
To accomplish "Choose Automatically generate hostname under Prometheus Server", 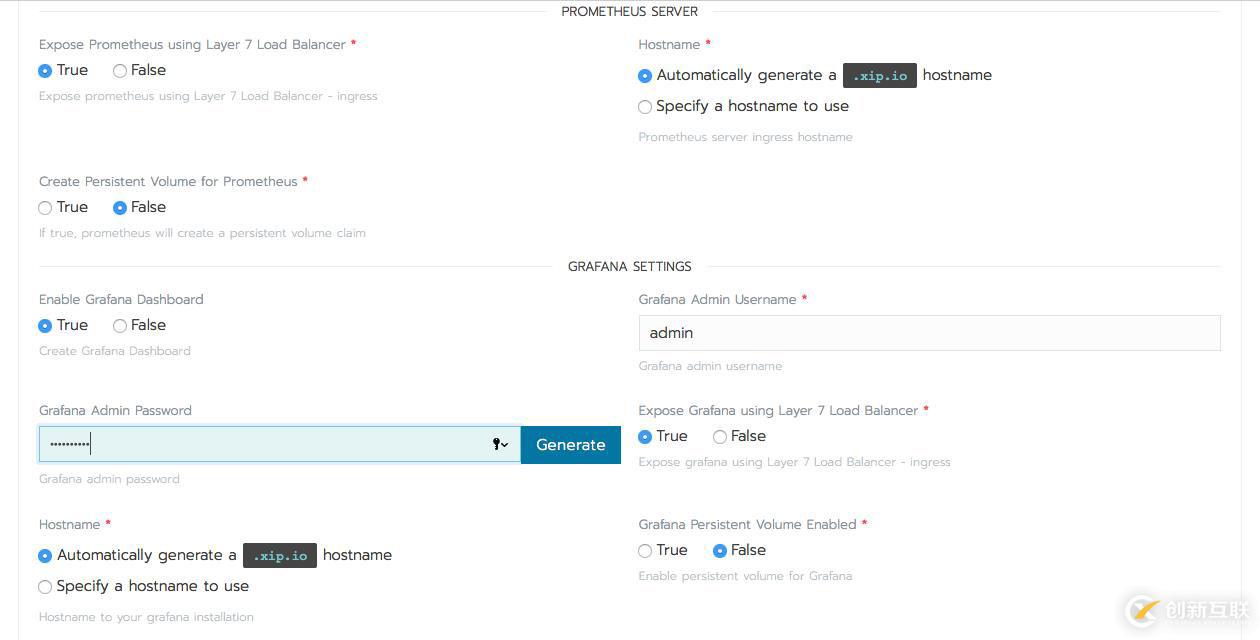I will [x=645, y=76].
